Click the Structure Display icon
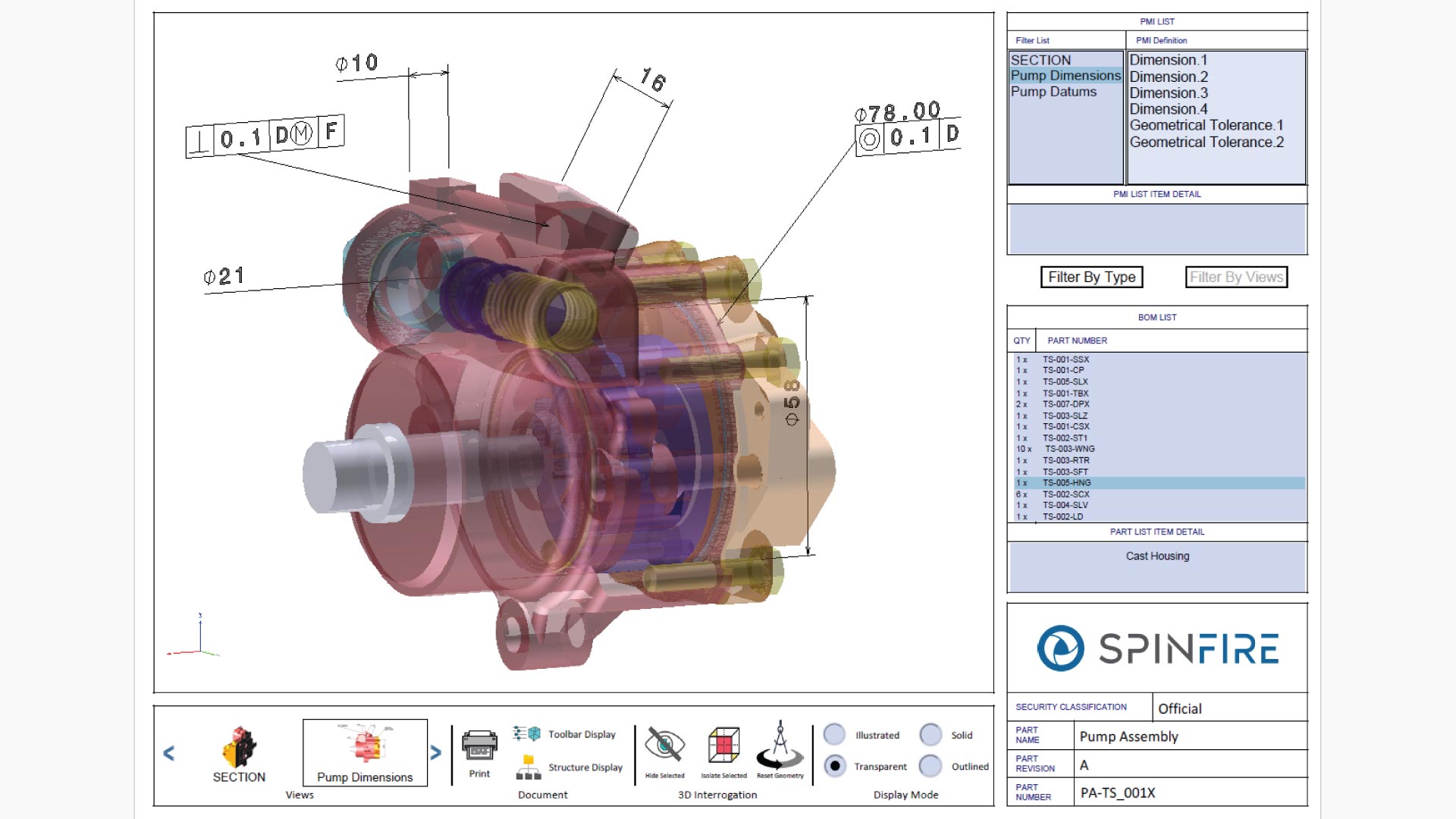 (x=528, y=767)
